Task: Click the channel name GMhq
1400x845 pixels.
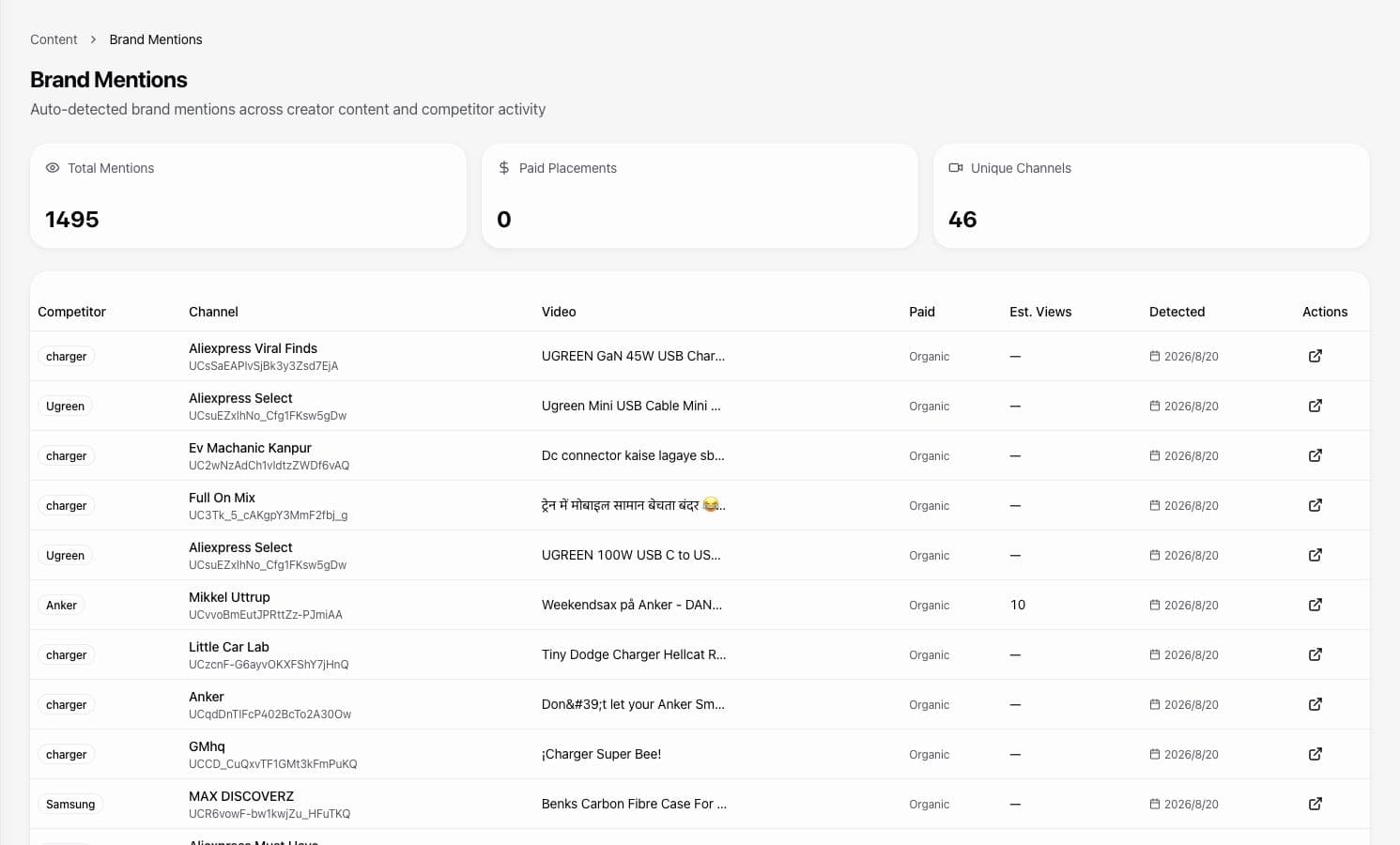Action: 207,746
